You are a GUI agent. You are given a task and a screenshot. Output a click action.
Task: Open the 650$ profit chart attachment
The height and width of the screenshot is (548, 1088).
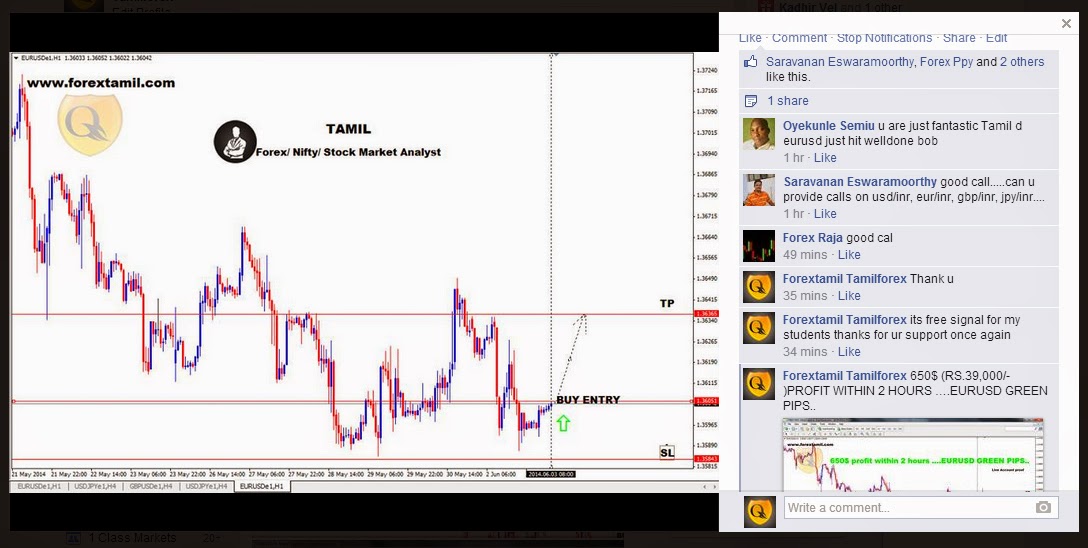click(912, 454)
